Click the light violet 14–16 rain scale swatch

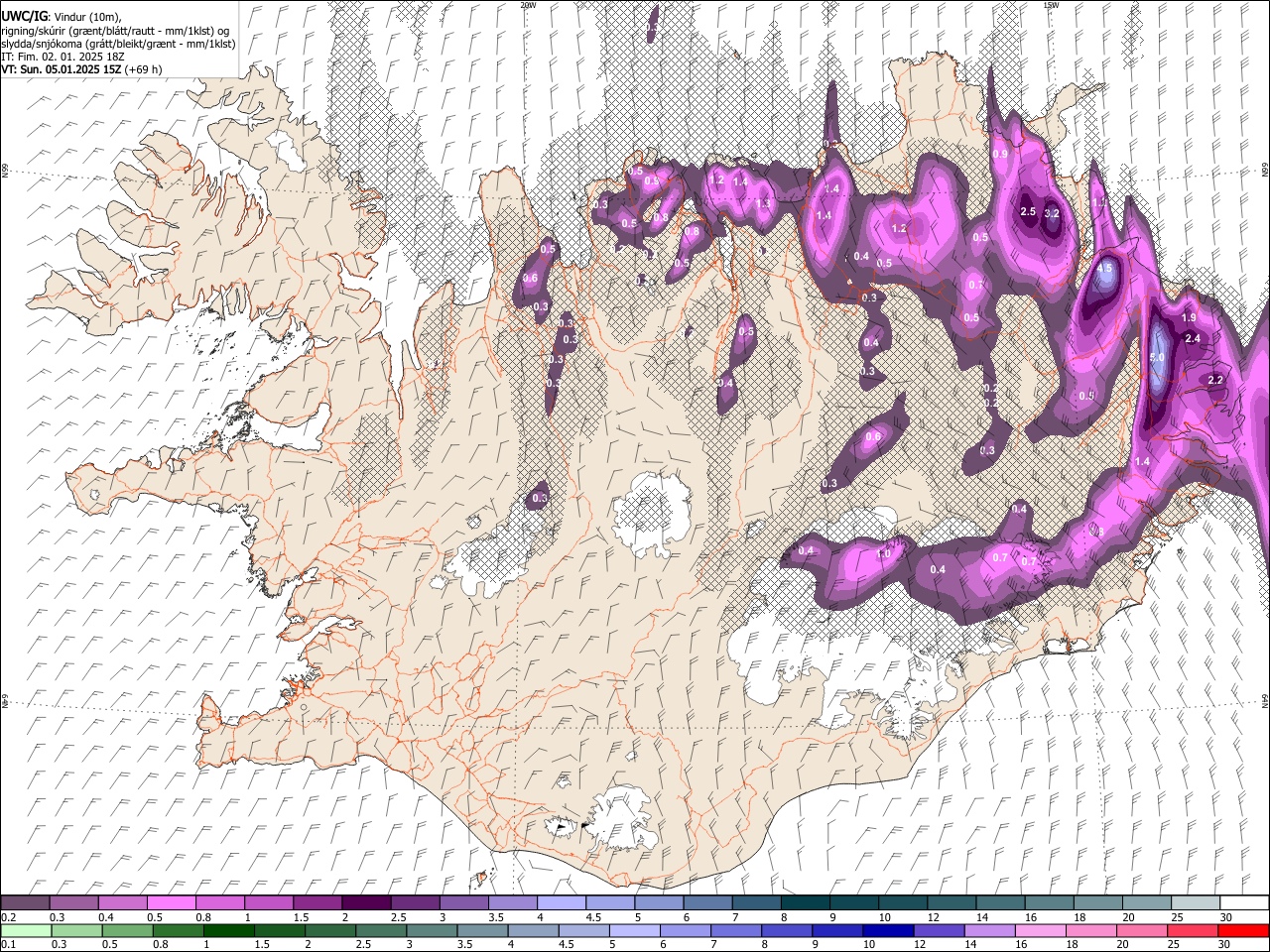989,930
